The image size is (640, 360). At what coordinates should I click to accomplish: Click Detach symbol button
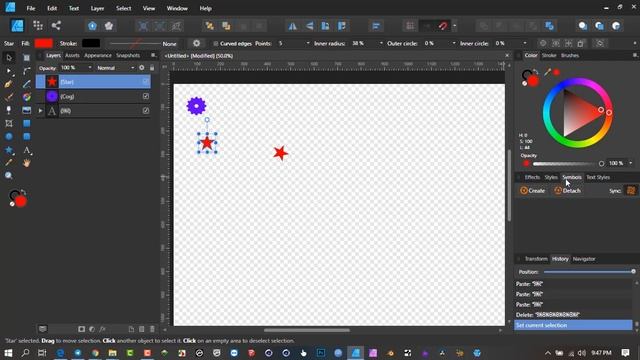coord(567,191)
